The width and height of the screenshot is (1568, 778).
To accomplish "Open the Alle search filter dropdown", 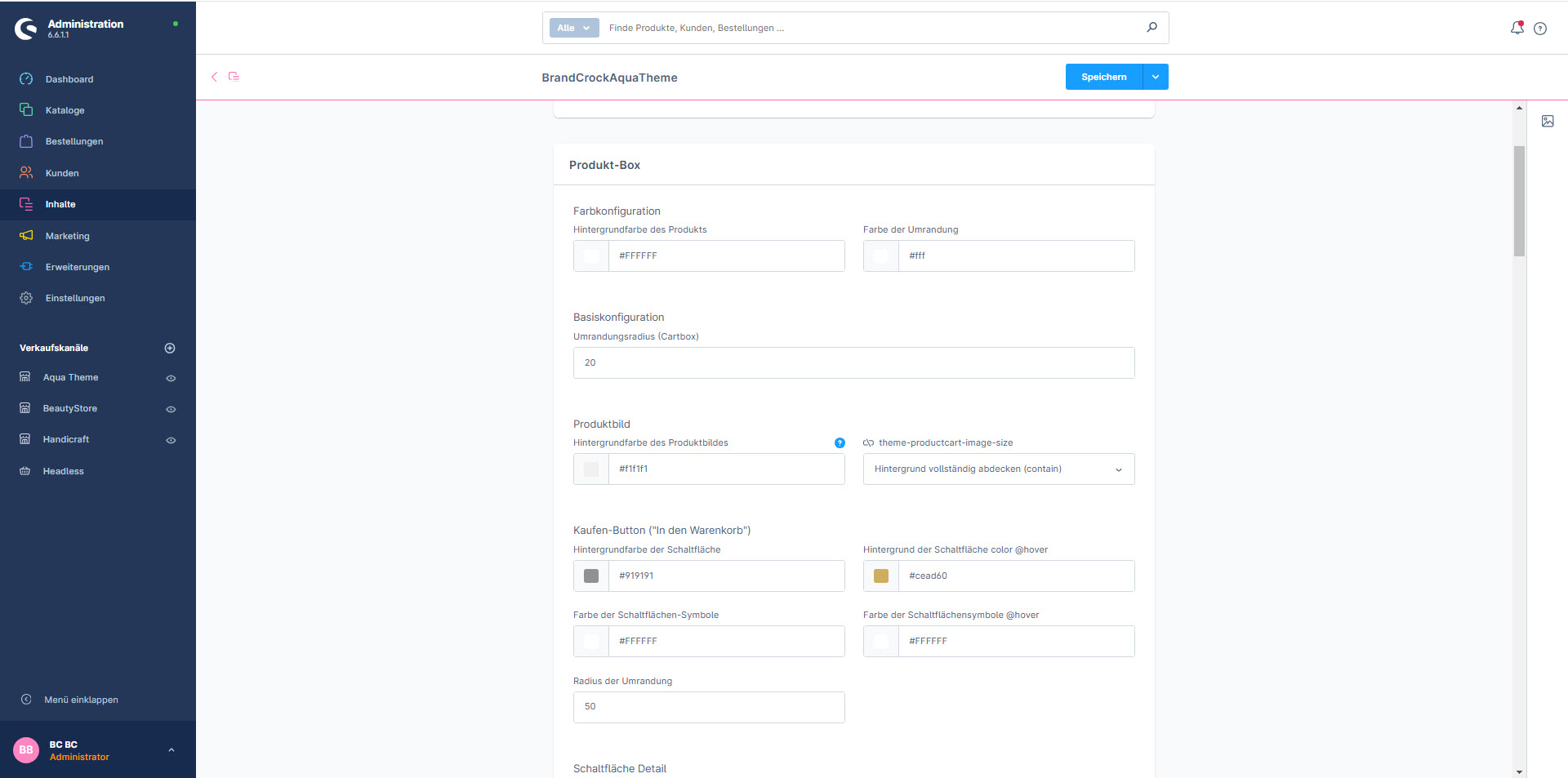I will [574, 28].
